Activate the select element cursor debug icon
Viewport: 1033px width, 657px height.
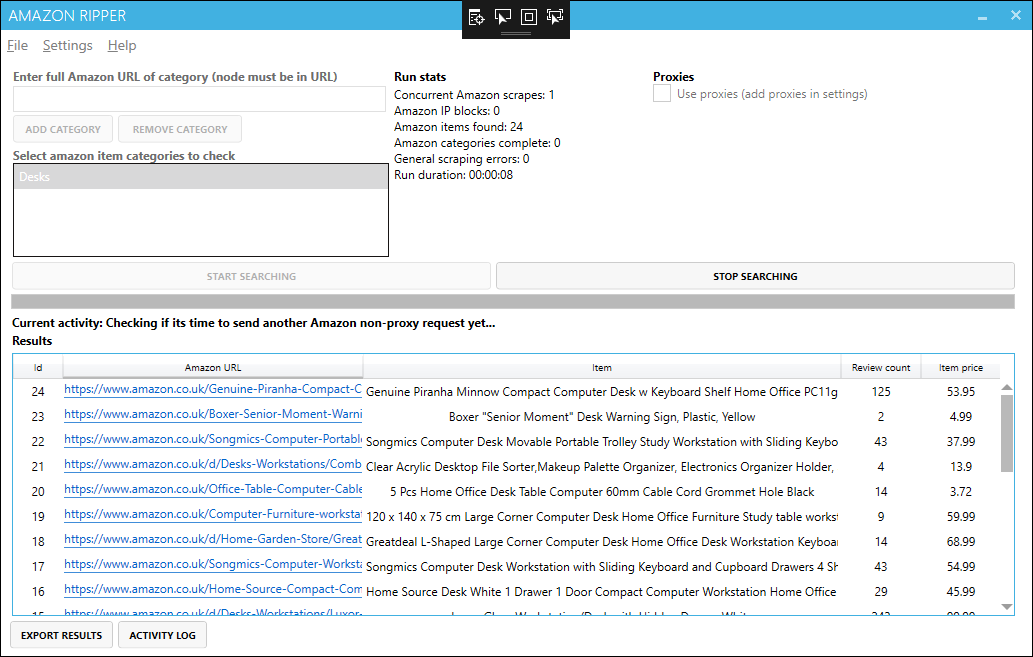tap(503, 17)
